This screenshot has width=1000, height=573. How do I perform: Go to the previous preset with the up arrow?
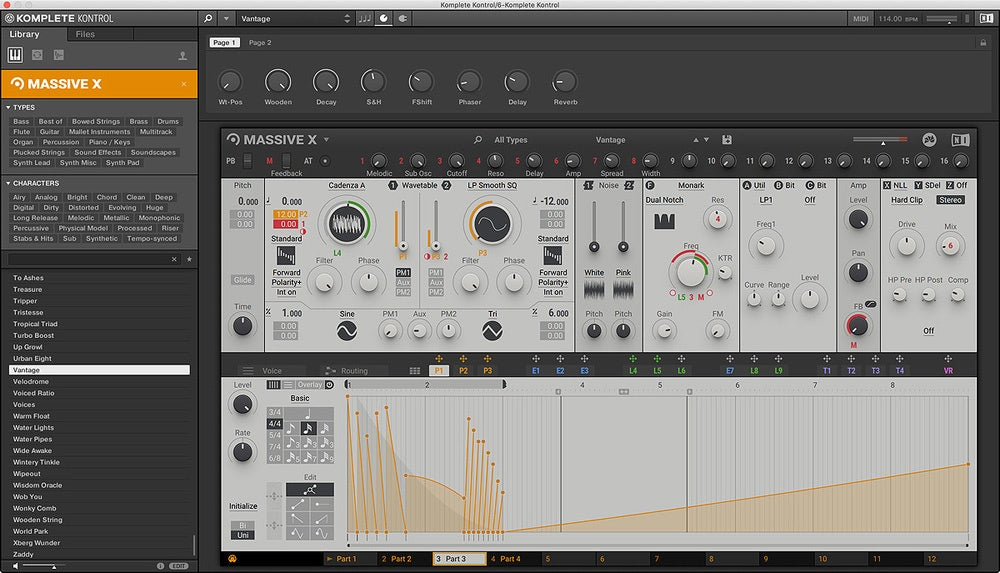click(x=696, y=140)
